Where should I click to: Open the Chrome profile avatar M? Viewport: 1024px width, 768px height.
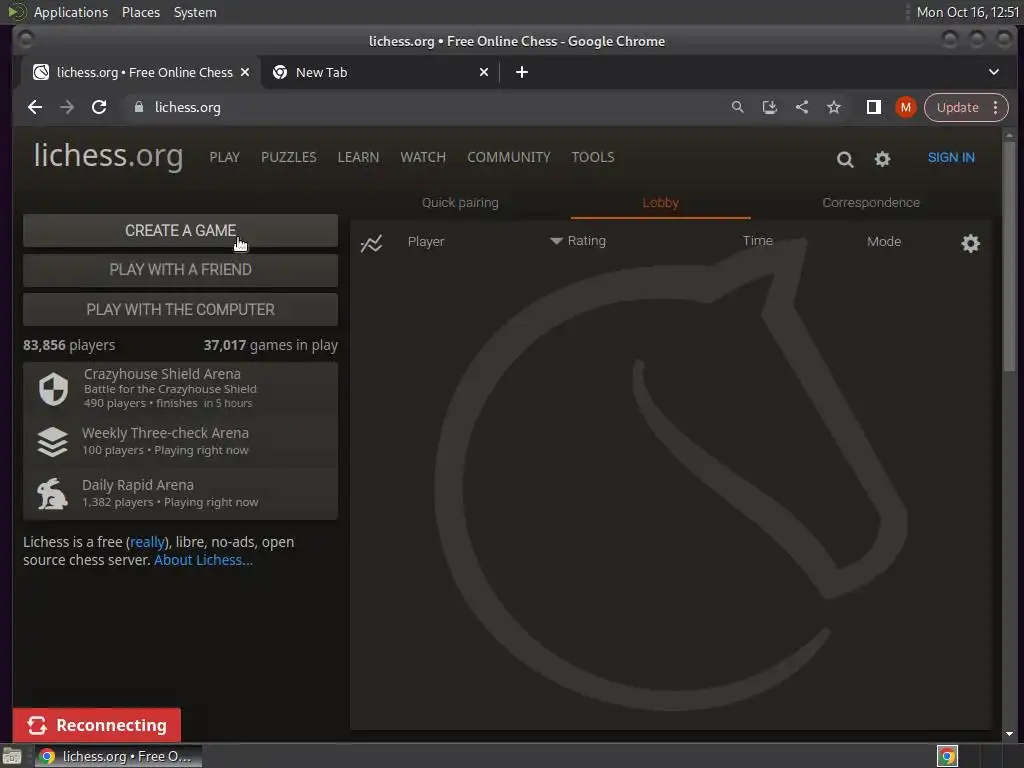tap(905, 107)
